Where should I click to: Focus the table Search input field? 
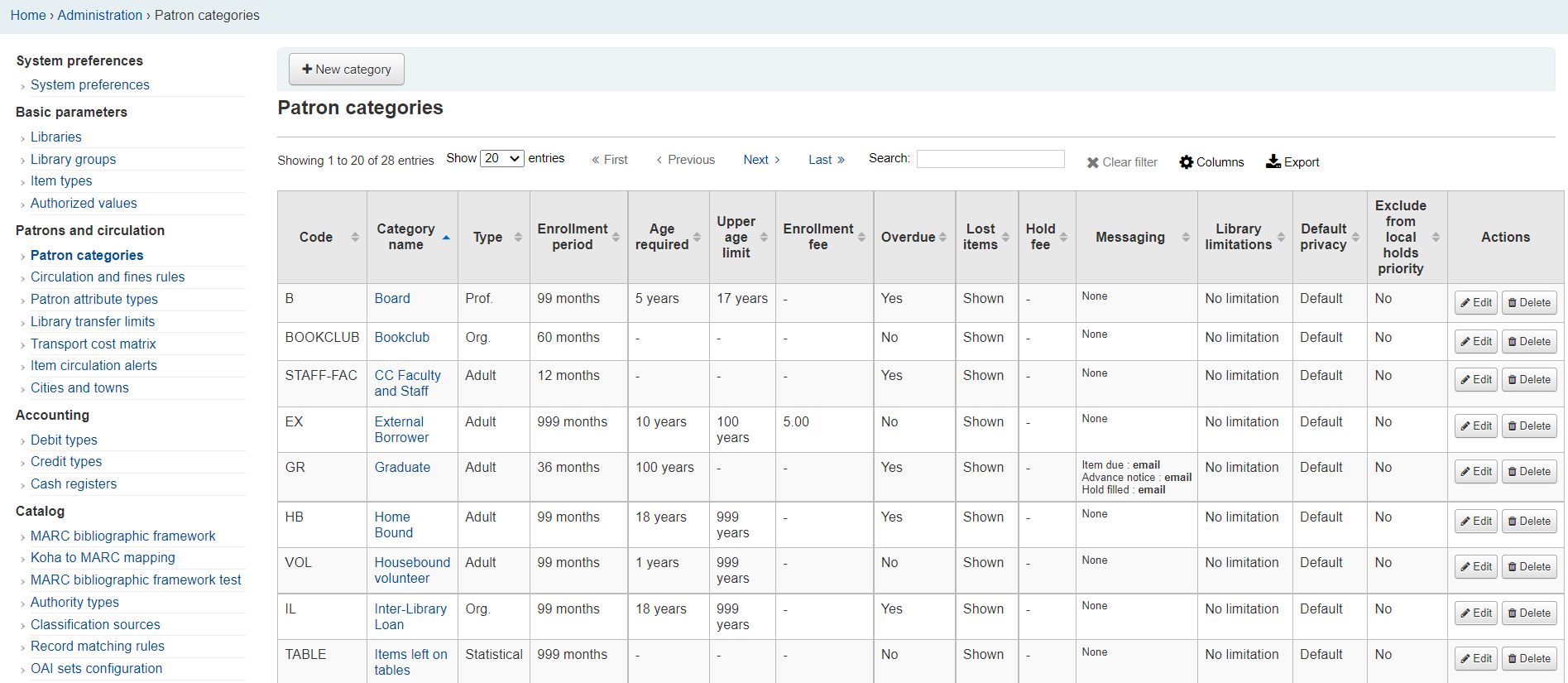[x=990, y=159]
